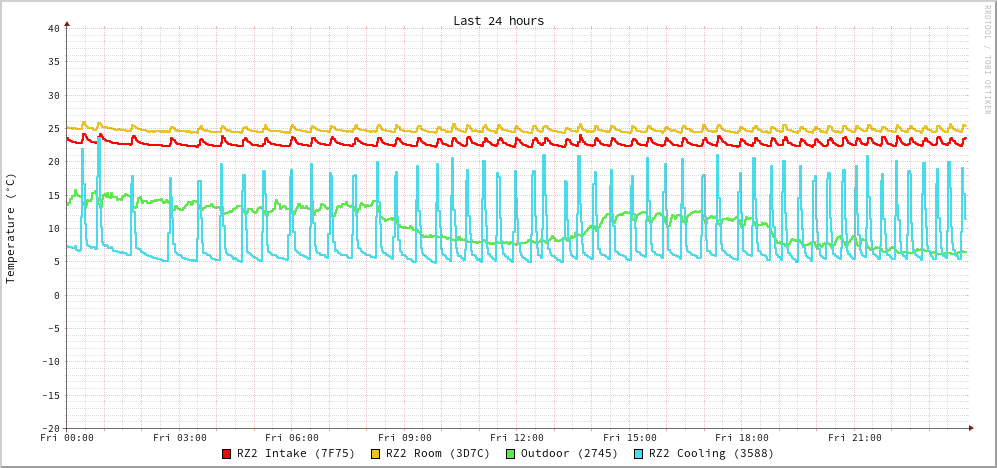Click the positive 20 value on the temperature axis
Screen dimensions: 997x468
(53, 162)
